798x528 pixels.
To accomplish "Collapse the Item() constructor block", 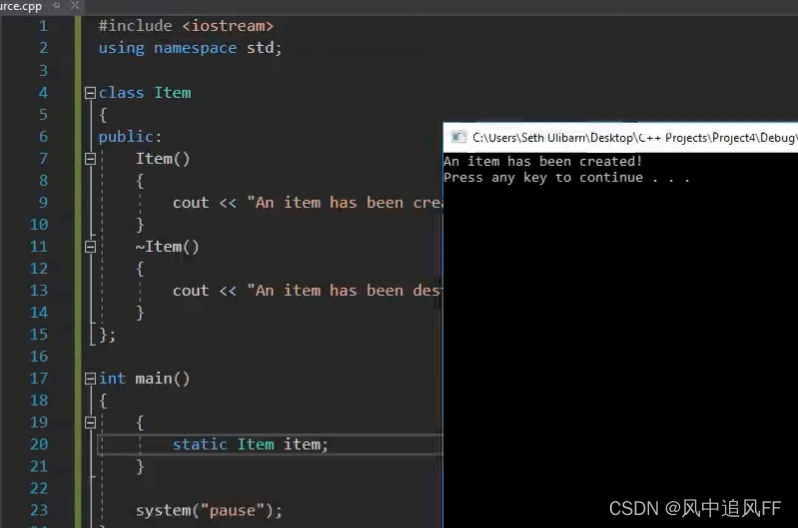I will 90,159.
